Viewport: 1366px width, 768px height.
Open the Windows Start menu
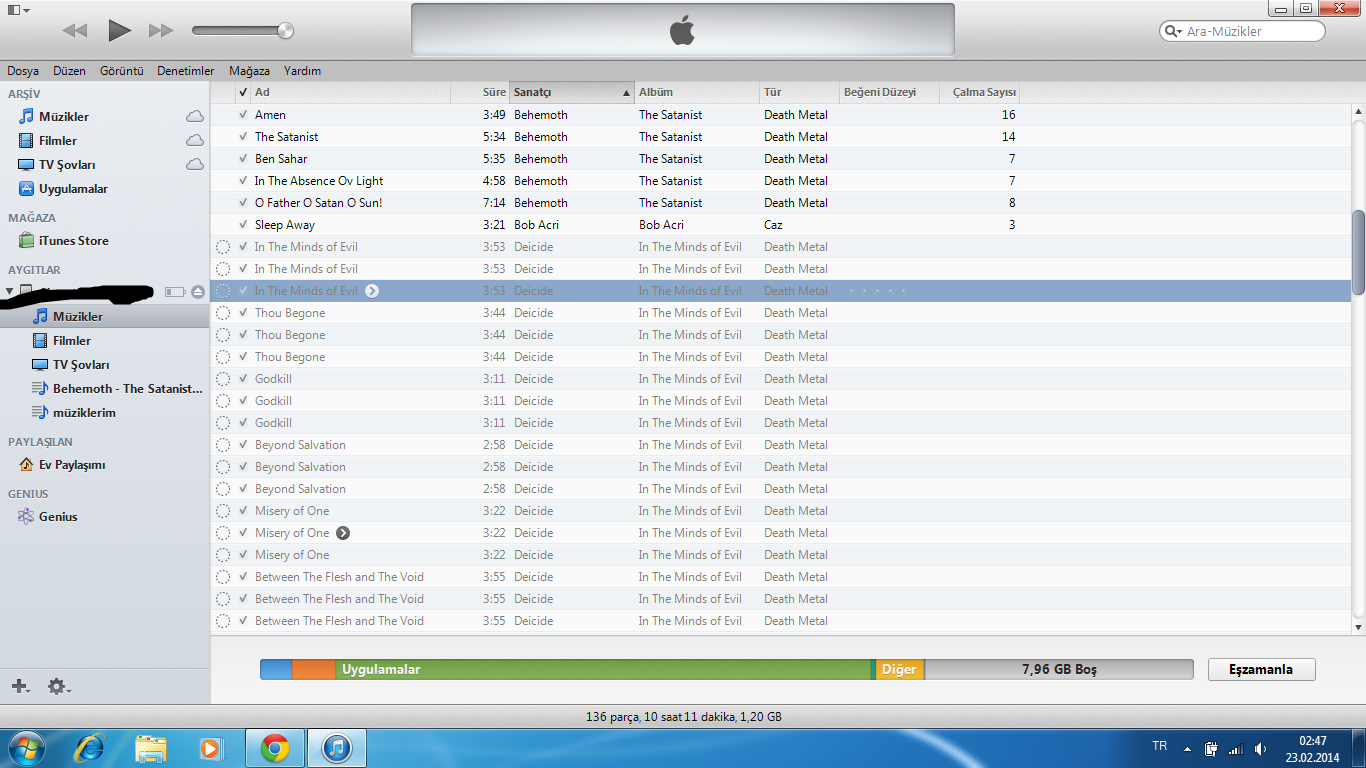click(26, 748)
